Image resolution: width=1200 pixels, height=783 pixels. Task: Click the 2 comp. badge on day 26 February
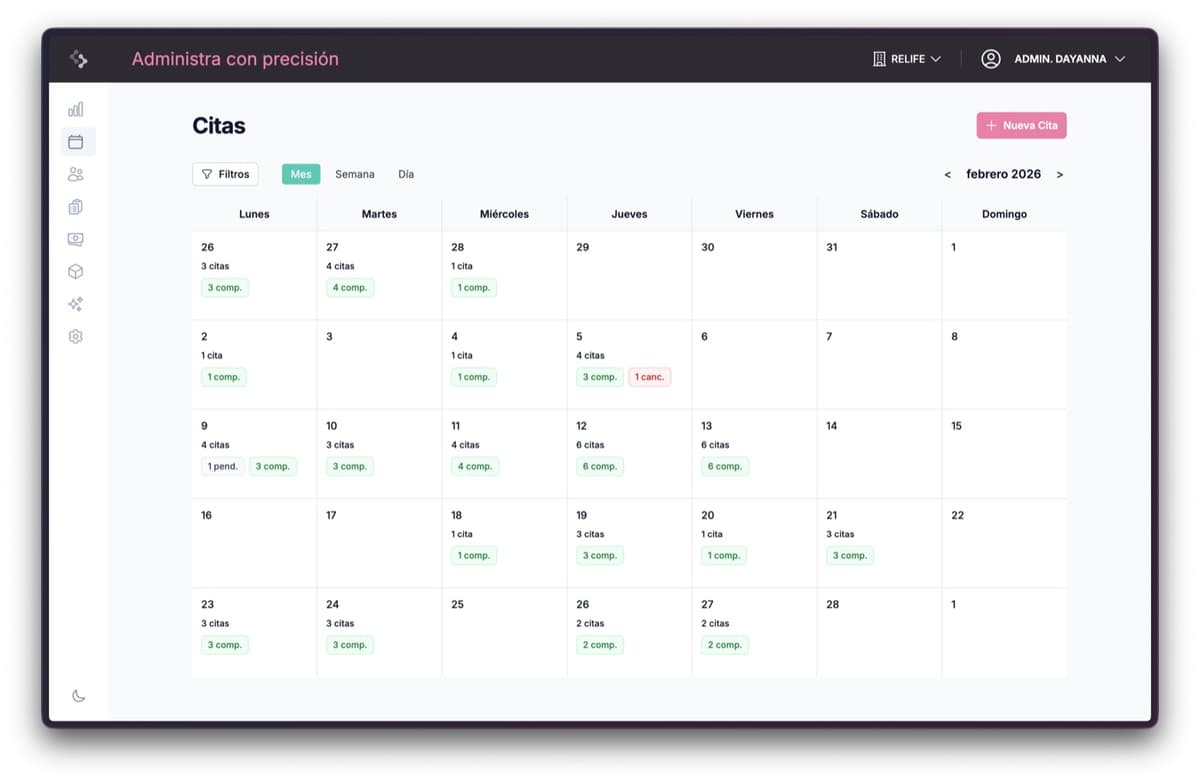(x=600, y=645)
